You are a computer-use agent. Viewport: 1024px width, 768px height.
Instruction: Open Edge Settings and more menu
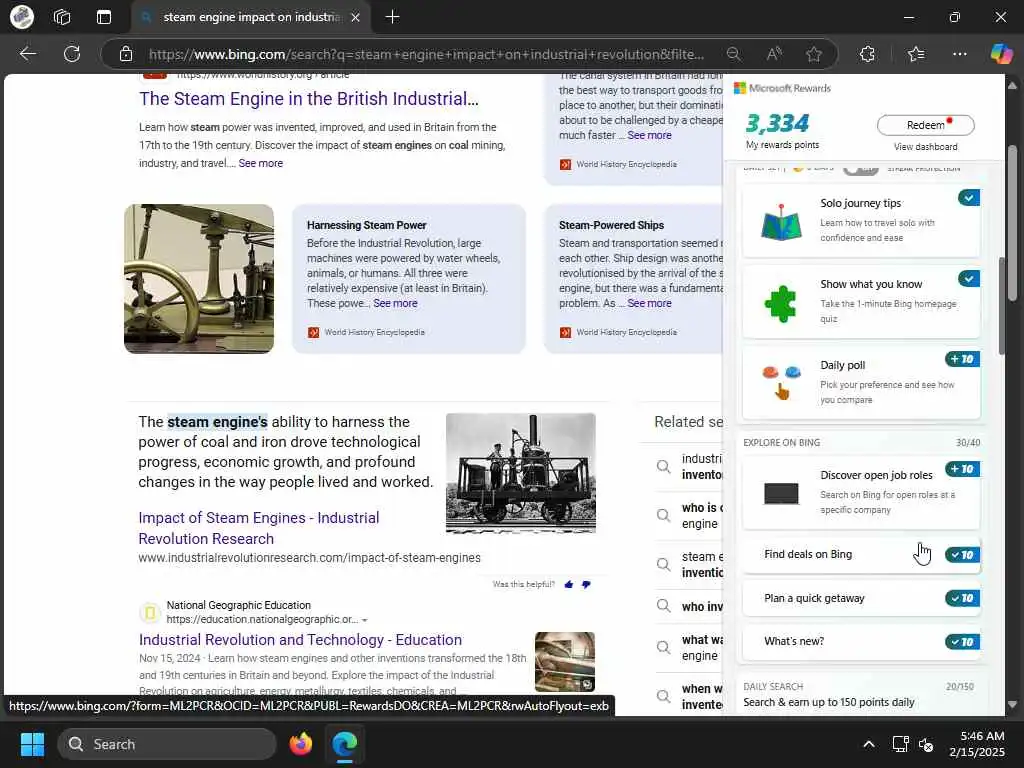pyautogui.click(x=959, y=54)
